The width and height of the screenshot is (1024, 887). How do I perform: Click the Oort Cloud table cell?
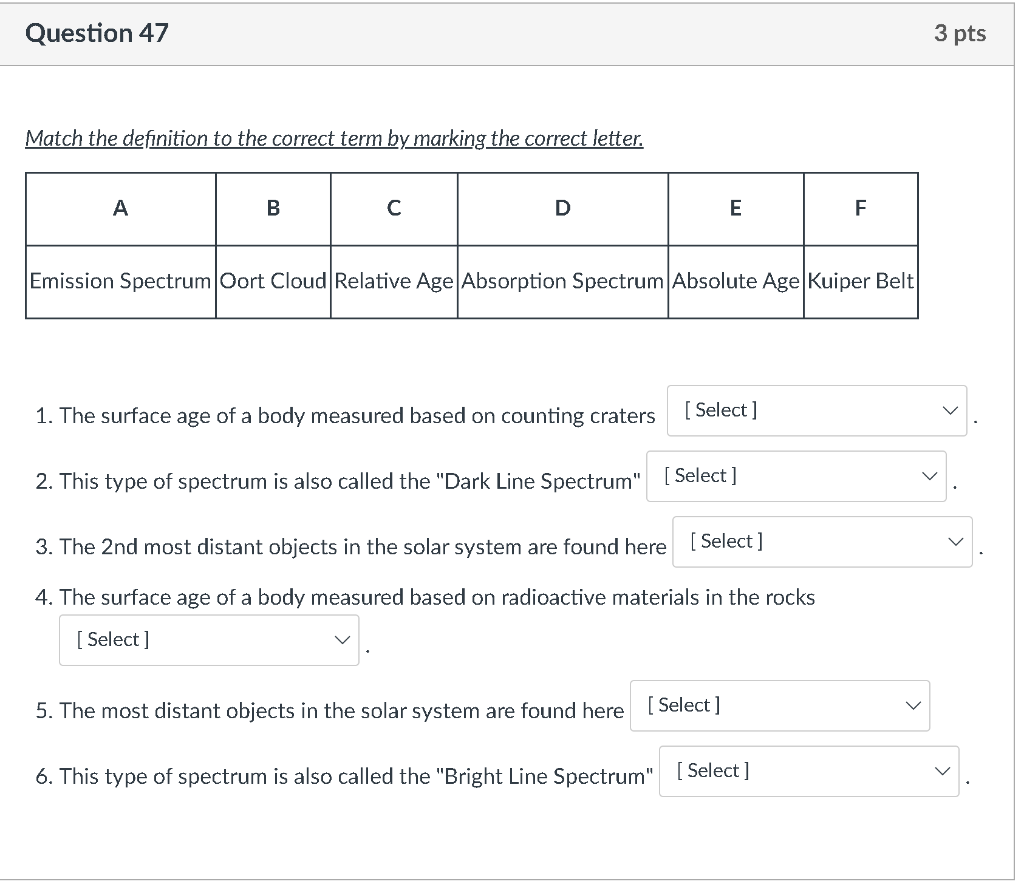pos(273,282)
